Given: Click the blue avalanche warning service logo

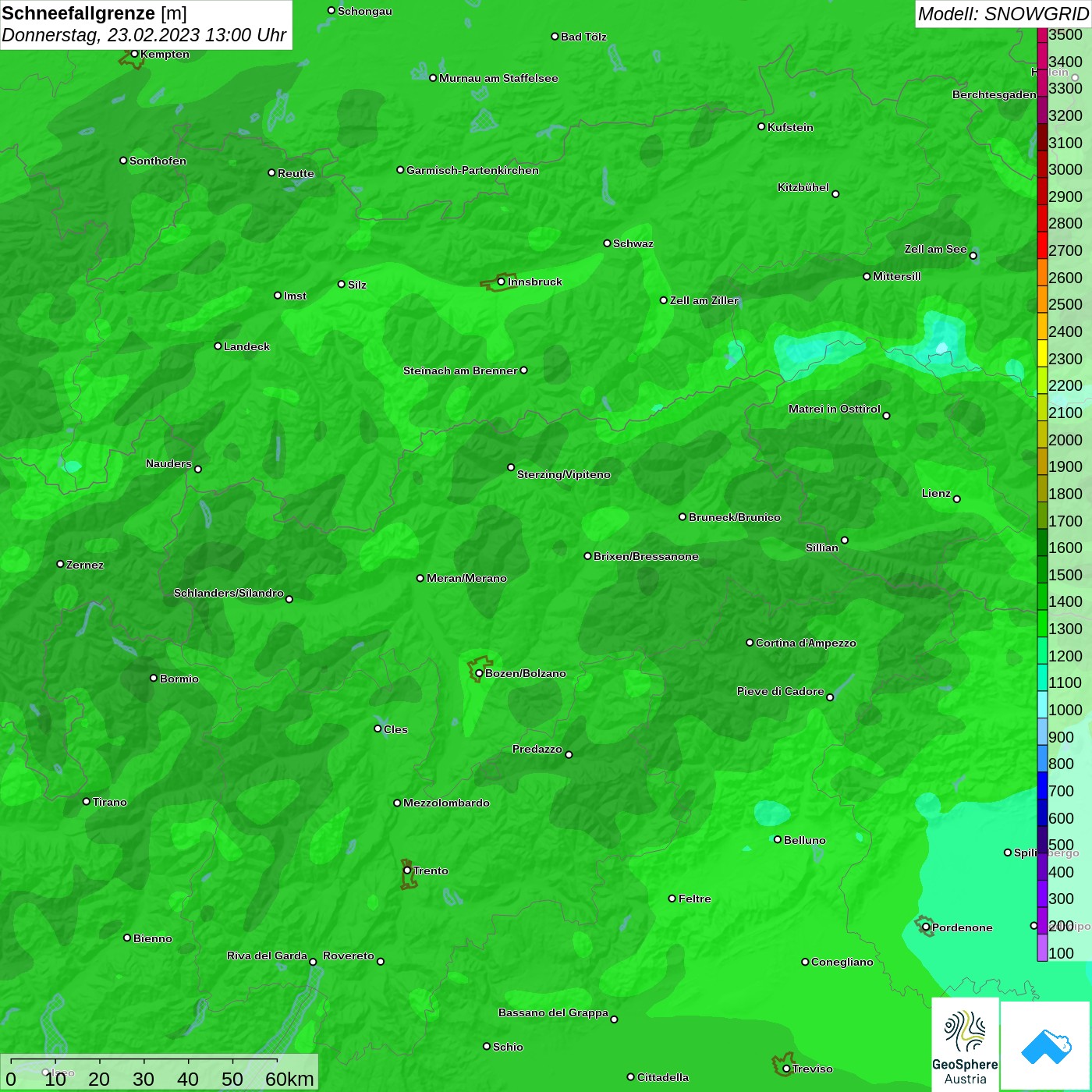Looking at the screenshot, I should click(1046, 1045).
